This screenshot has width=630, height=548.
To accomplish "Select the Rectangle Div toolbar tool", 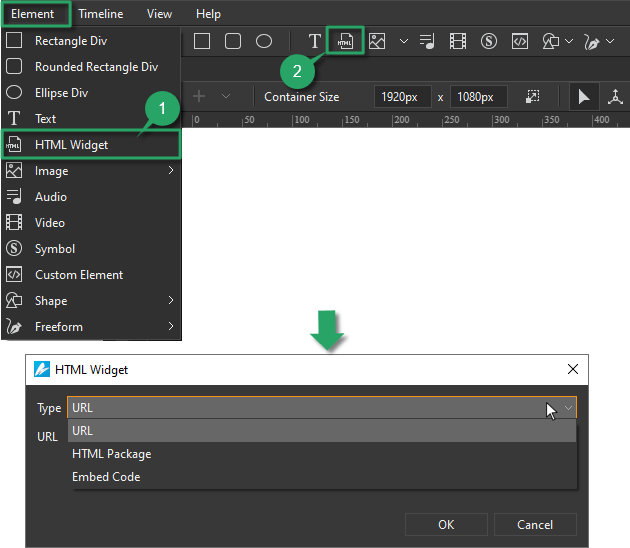I will (202, 41).
